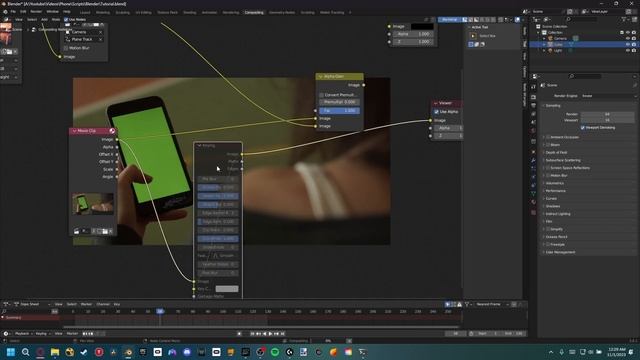640x360 pixels.
Task: Toggle Viewport Denoising checkbox
Action: [583, 127]
